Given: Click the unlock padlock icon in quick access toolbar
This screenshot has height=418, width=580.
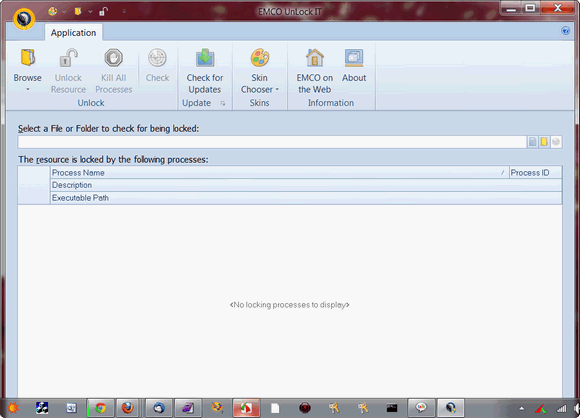Looking at the screenshot, I should pyautogui.click(x=103, y=11).
